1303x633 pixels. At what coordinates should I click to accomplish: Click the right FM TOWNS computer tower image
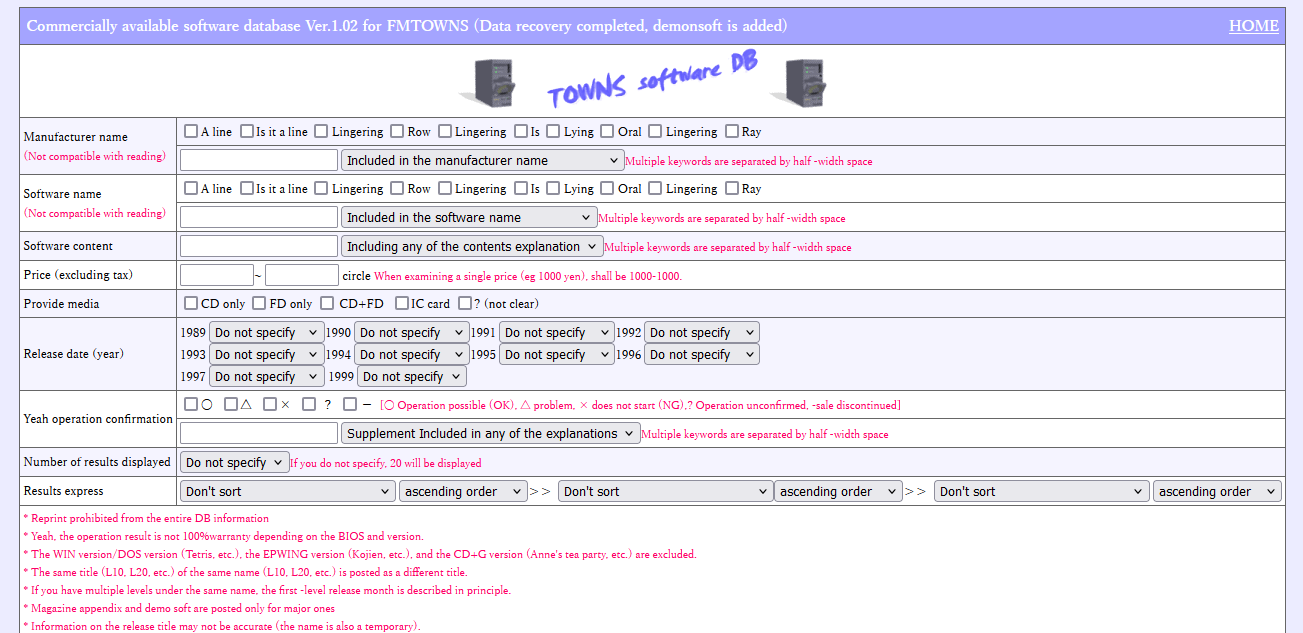[x=798, y=82]
